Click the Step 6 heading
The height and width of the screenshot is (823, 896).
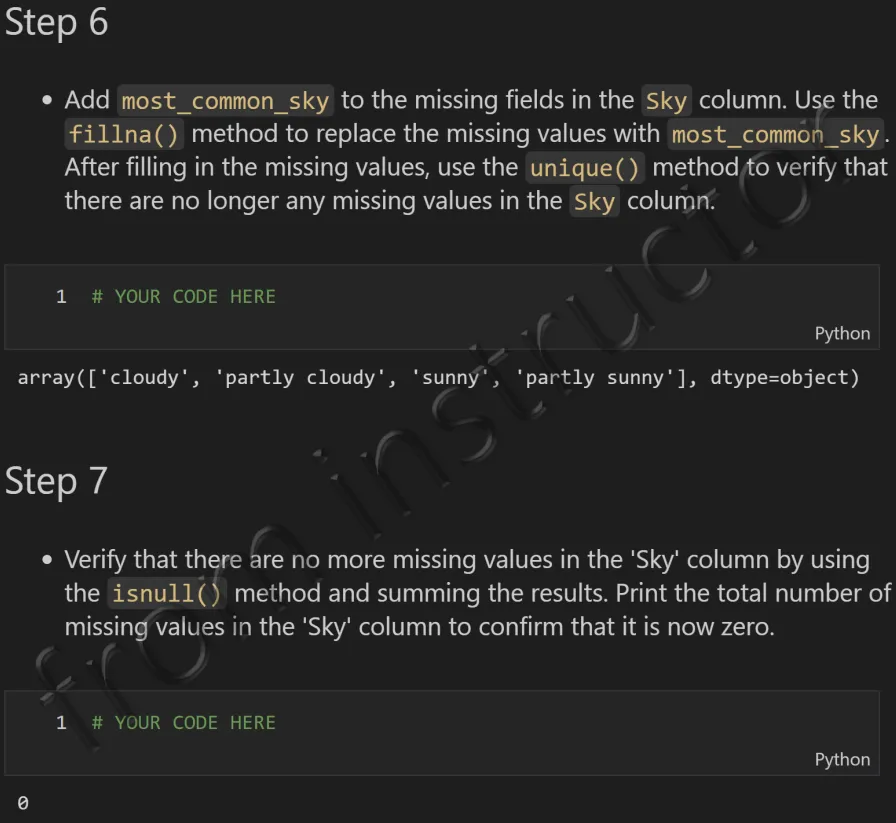click(x=56, y=23)
